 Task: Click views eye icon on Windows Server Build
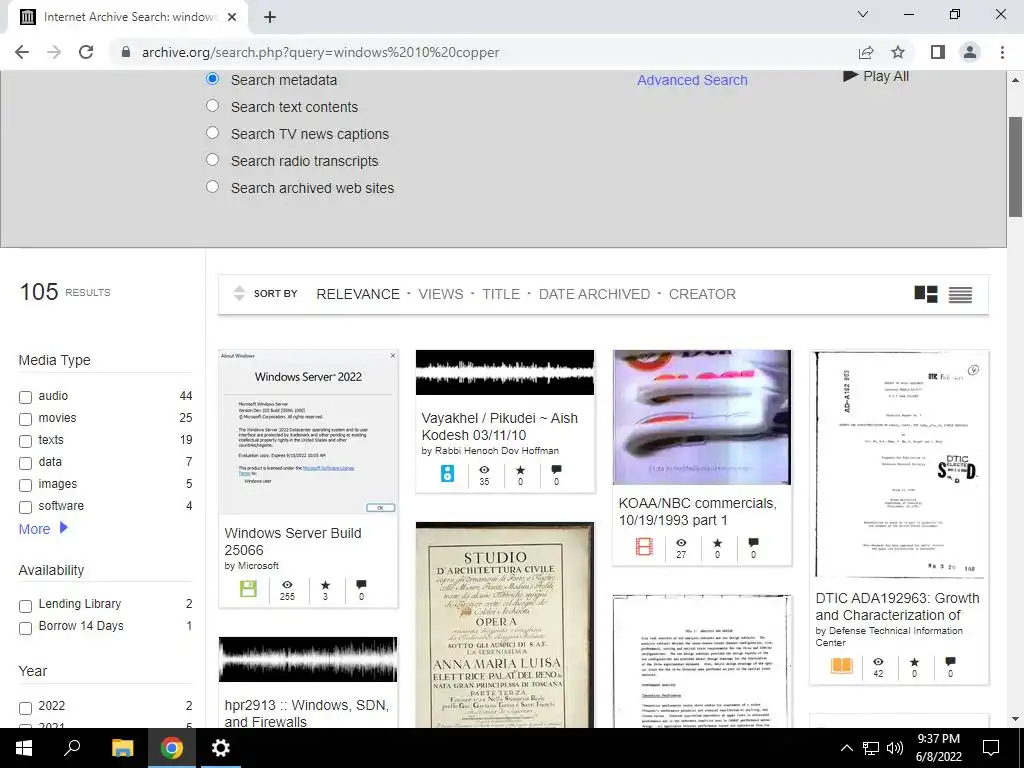287,584
